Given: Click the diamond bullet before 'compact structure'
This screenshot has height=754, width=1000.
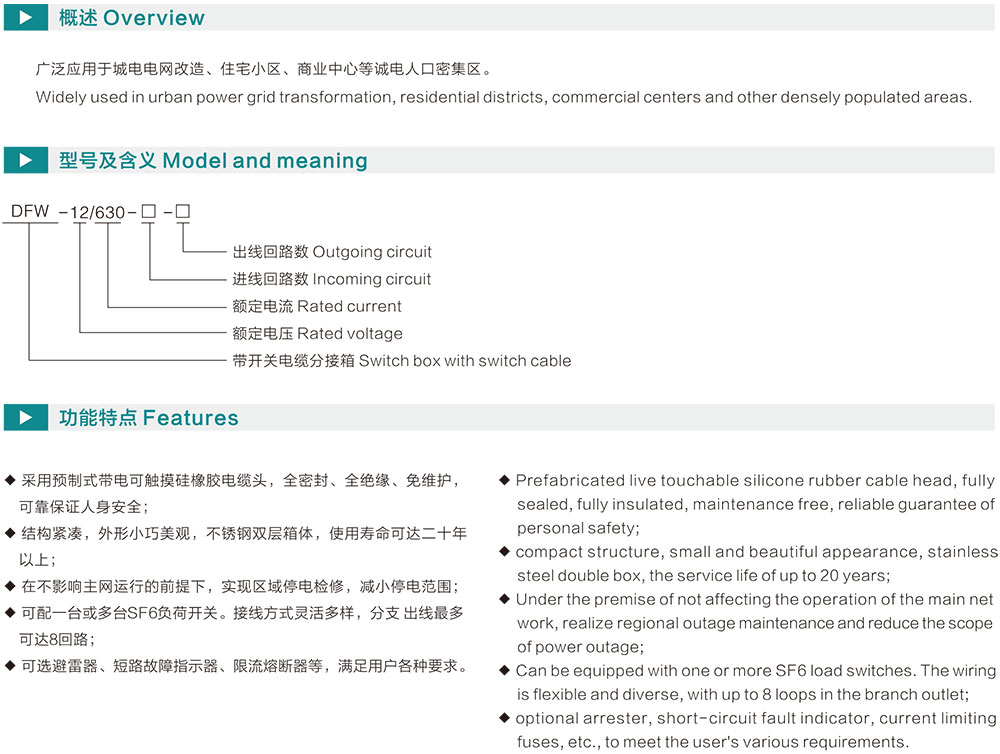Looking at the screenshot, I should pos(506,552).
